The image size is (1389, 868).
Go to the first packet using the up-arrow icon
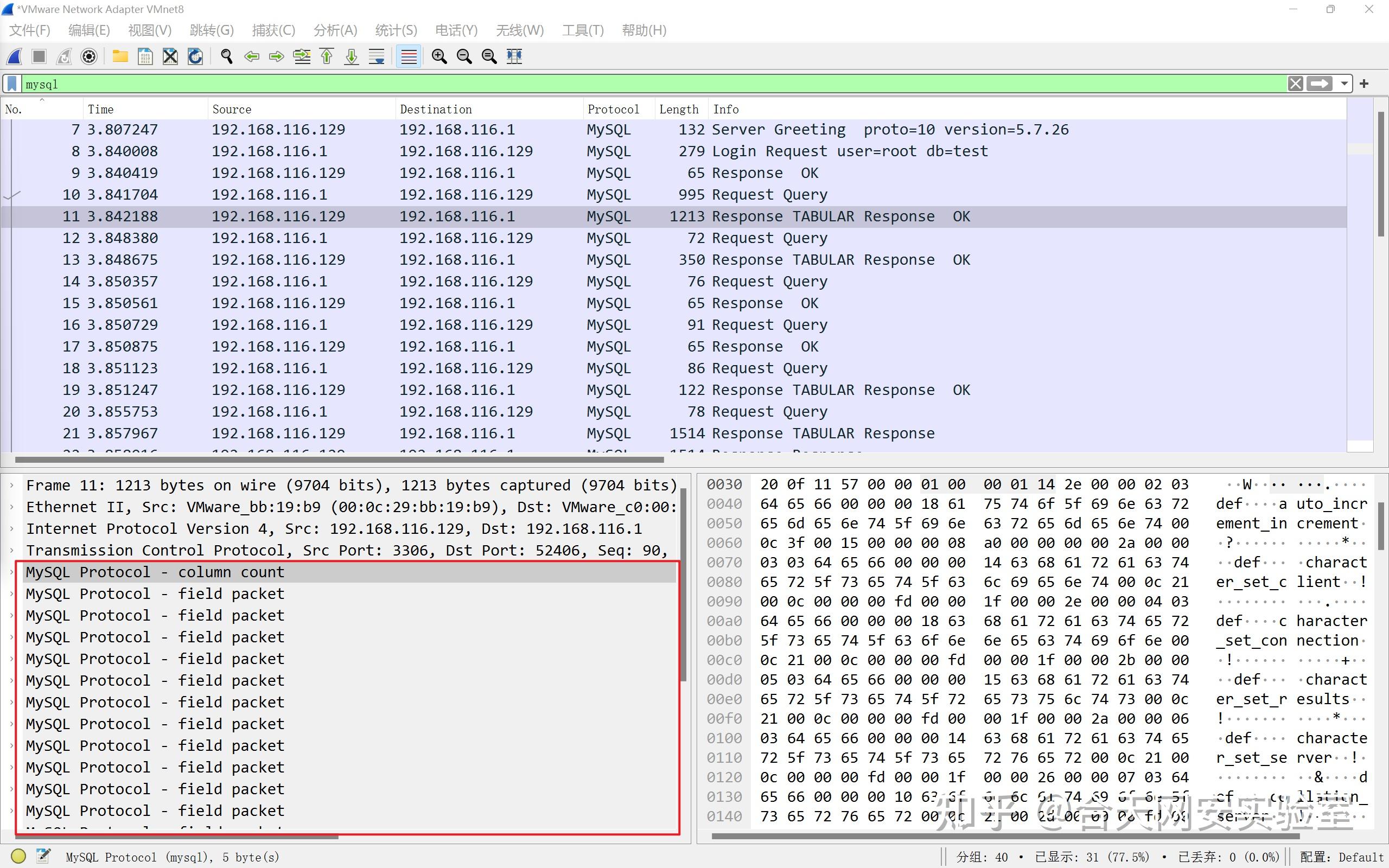point(326,56)
